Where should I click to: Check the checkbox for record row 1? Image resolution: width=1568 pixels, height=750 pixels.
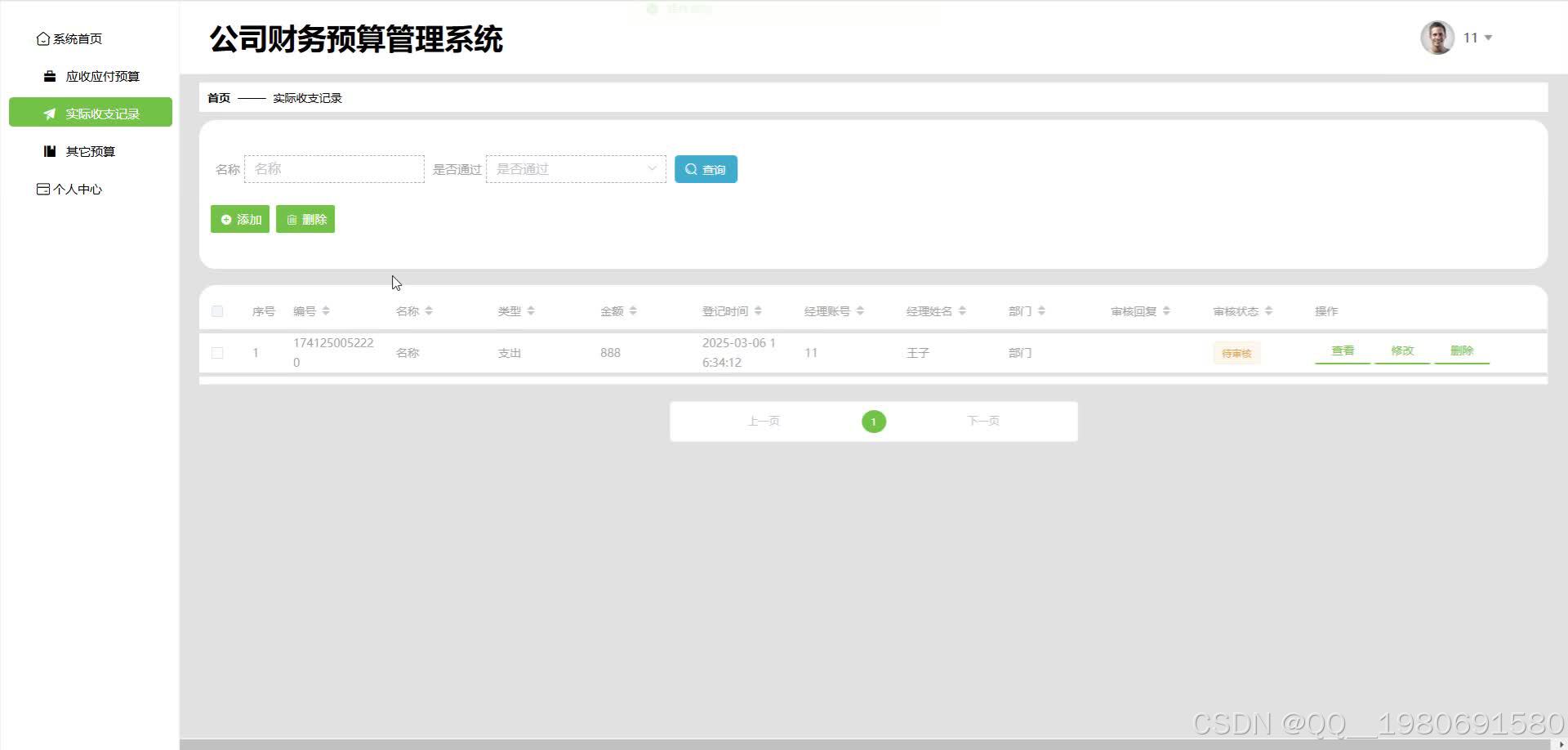pyautogui.click(x=217, y=352)
